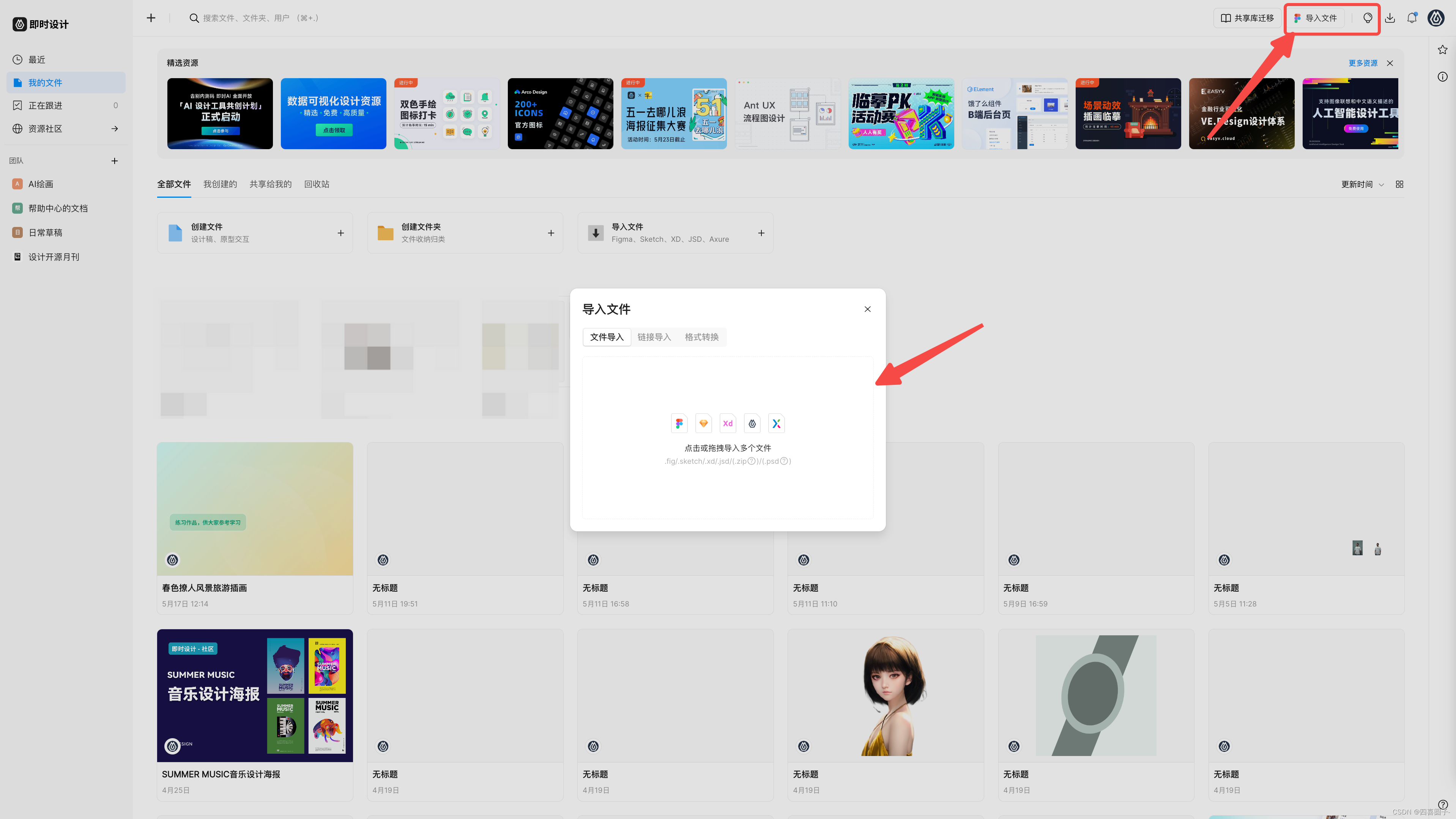The height and width of the screenshot is (819, 1456).
Task: Select the Adobe XD file type icon
Action: point(728,423)
